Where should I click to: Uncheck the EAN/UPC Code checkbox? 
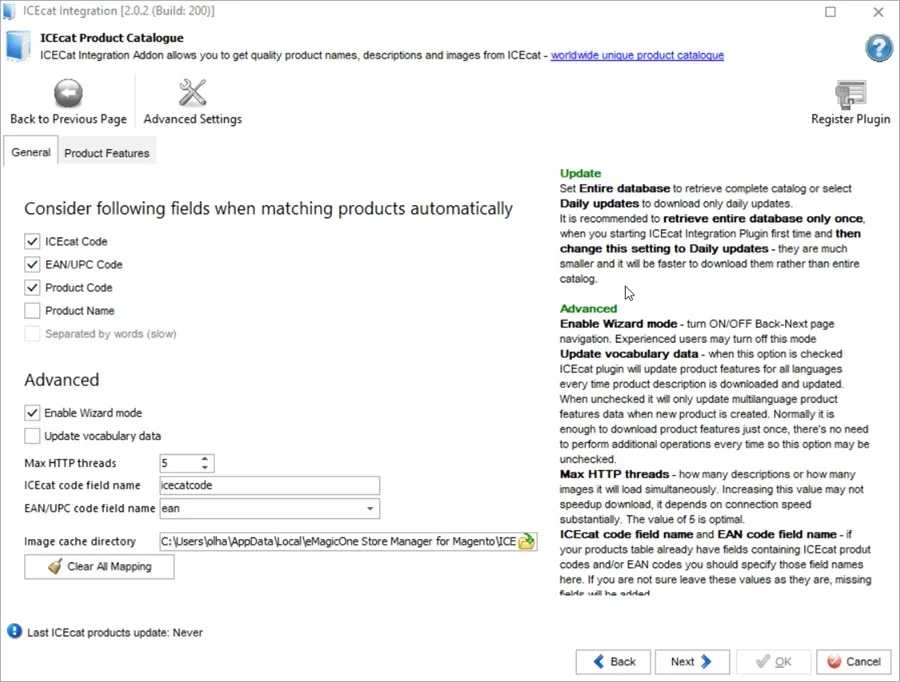32,264
